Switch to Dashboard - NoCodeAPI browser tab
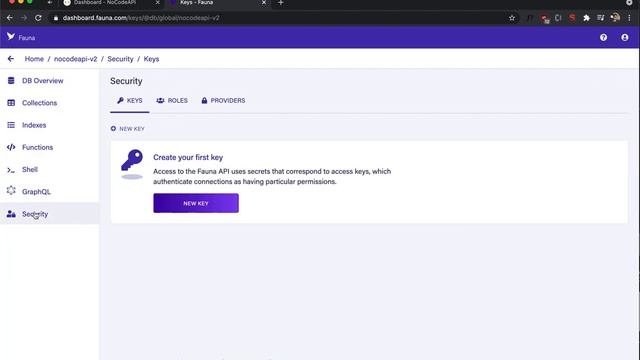 click(x=105, y=3)
